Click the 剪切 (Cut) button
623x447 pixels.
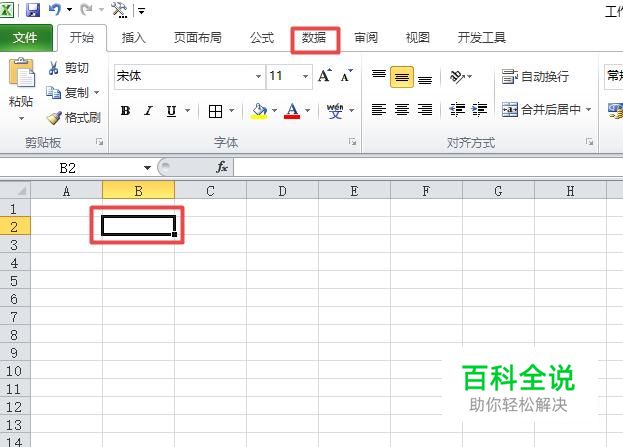pyautogui.click(x=68, y=68)
